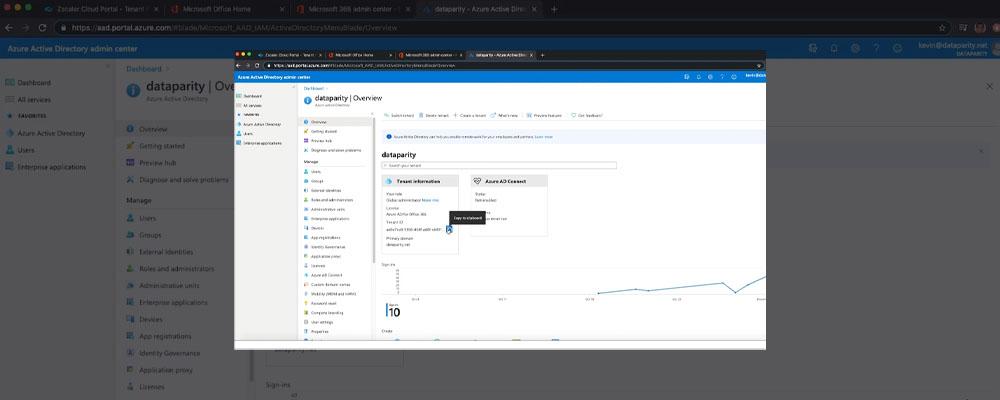The width and height of the screenshot is (1000, 400).
Task: Click Learn more link in overlay info banner
Action: [x=543, y=137]
